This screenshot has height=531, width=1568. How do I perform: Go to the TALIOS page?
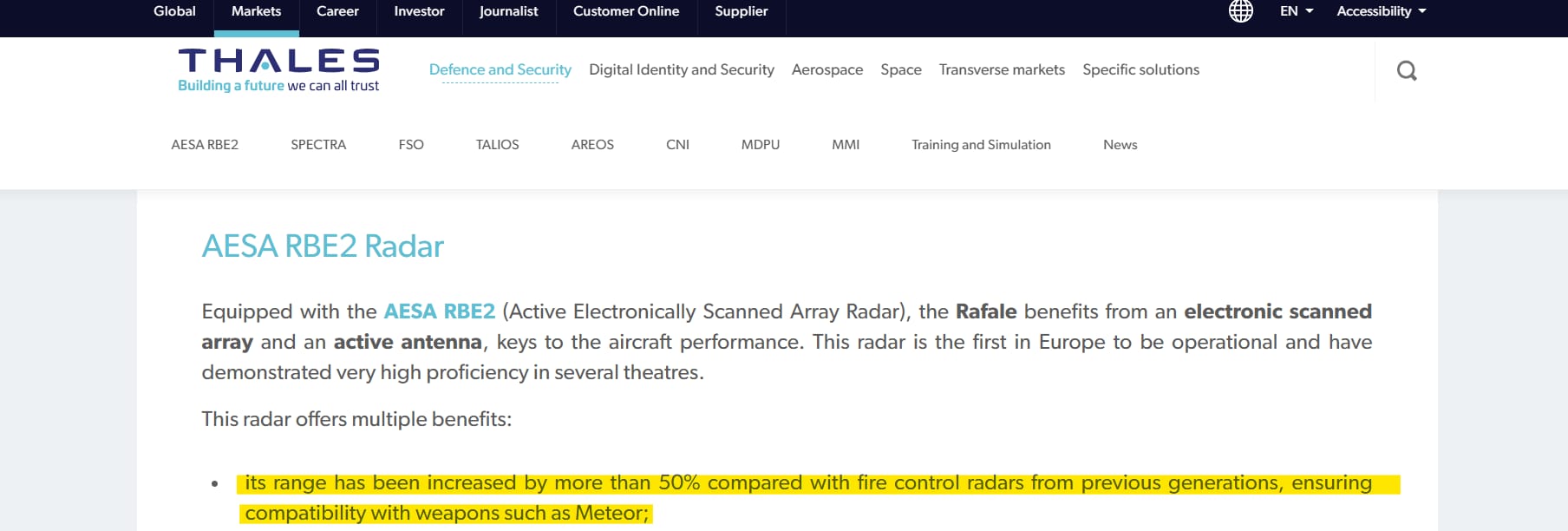tap(497, 145)
